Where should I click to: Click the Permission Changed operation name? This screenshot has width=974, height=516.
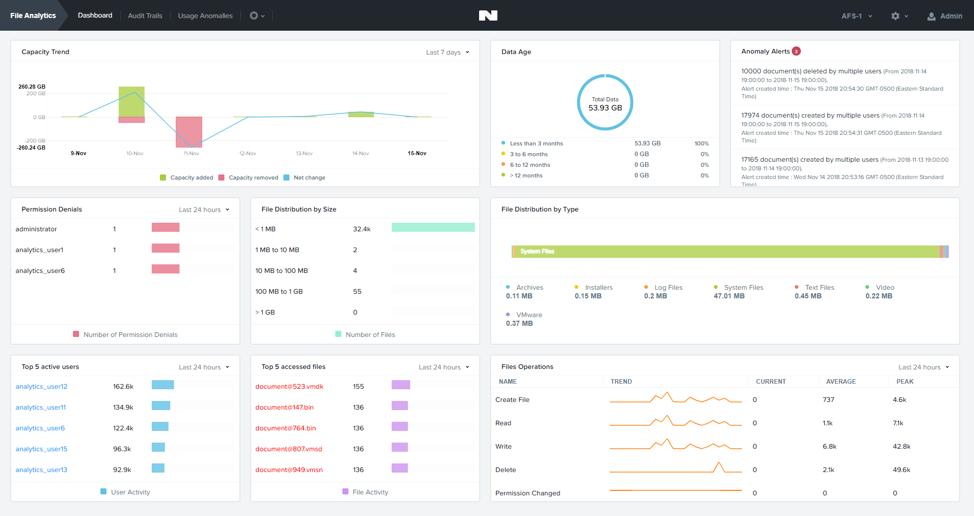(527, 493)
